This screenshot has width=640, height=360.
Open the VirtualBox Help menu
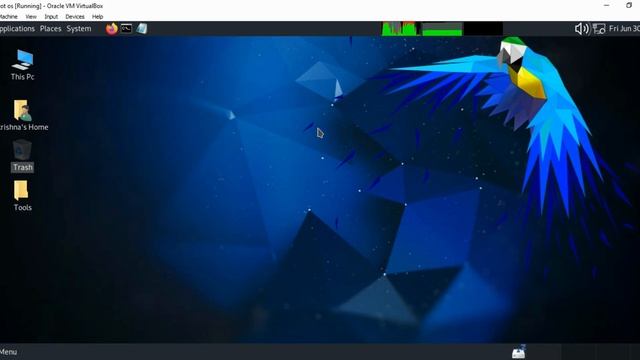tap(97, 17)
